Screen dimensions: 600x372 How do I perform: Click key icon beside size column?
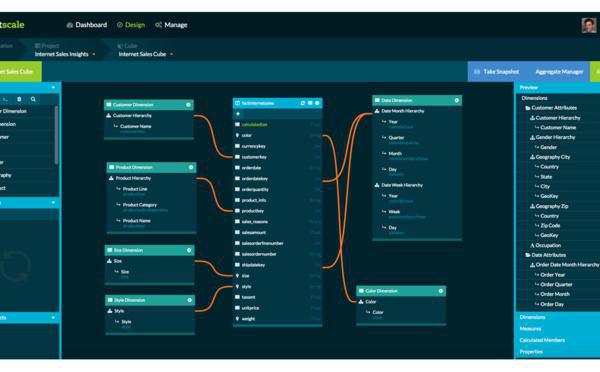(x=237, y=276)
